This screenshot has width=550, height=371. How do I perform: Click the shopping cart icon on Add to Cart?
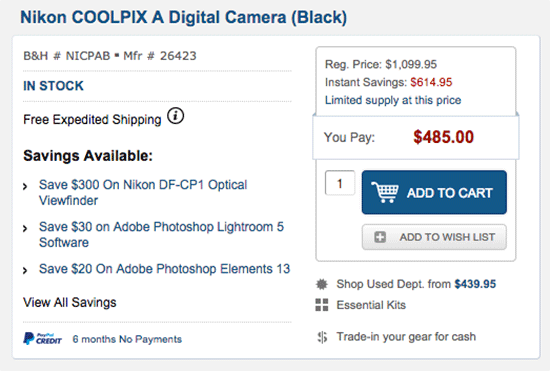(385, 192)
